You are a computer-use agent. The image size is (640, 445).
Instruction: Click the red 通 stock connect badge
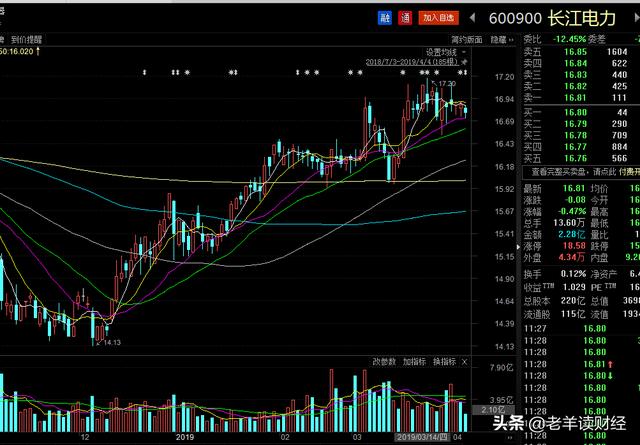point(405,18)
